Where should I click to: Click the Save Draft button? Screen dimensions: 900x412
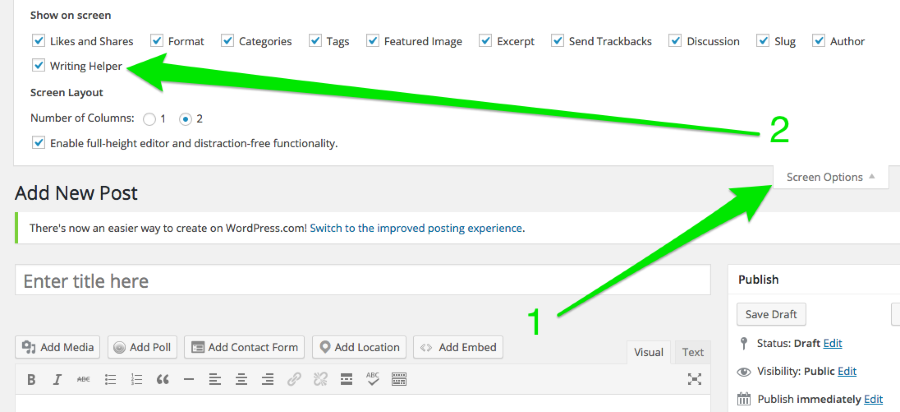771,314
